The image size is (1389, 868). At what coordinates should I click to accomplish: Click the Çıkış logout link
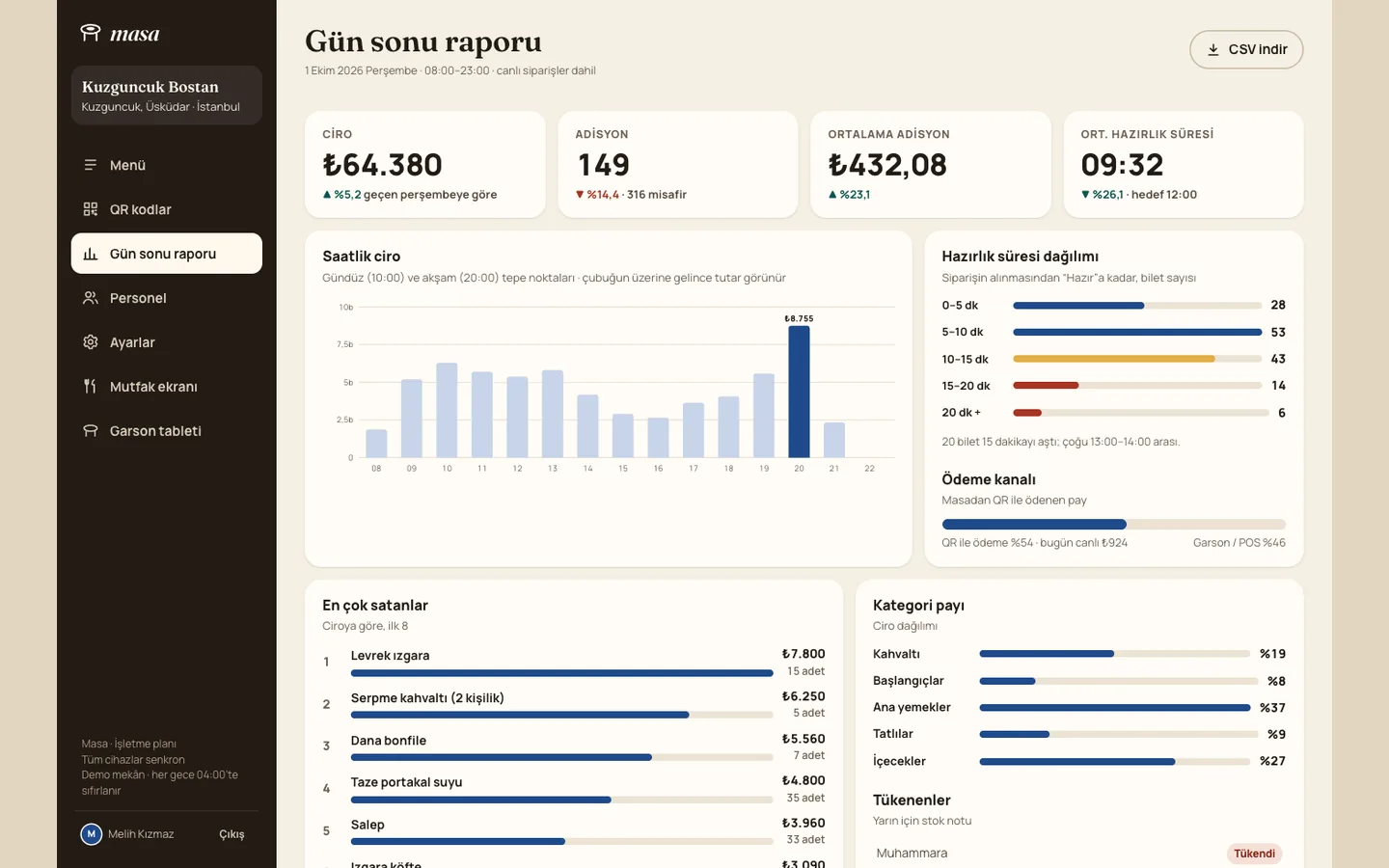point(231,834)
